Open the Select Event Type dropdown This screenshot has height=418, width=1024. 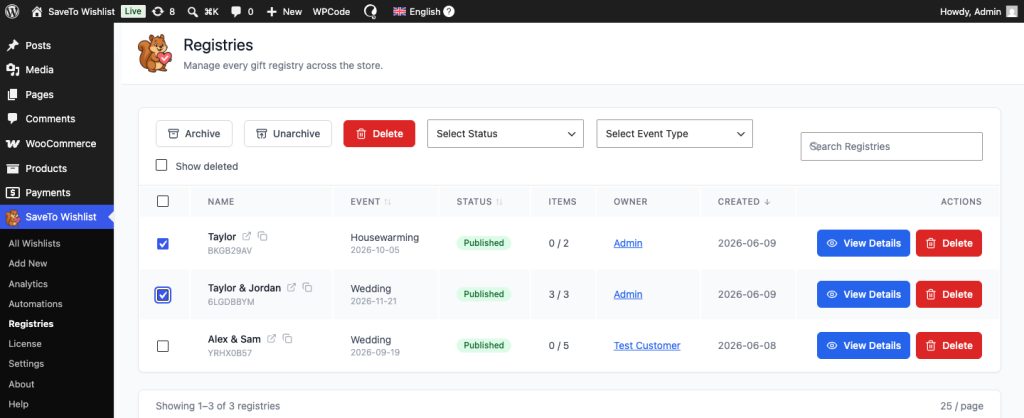point(675,133)
